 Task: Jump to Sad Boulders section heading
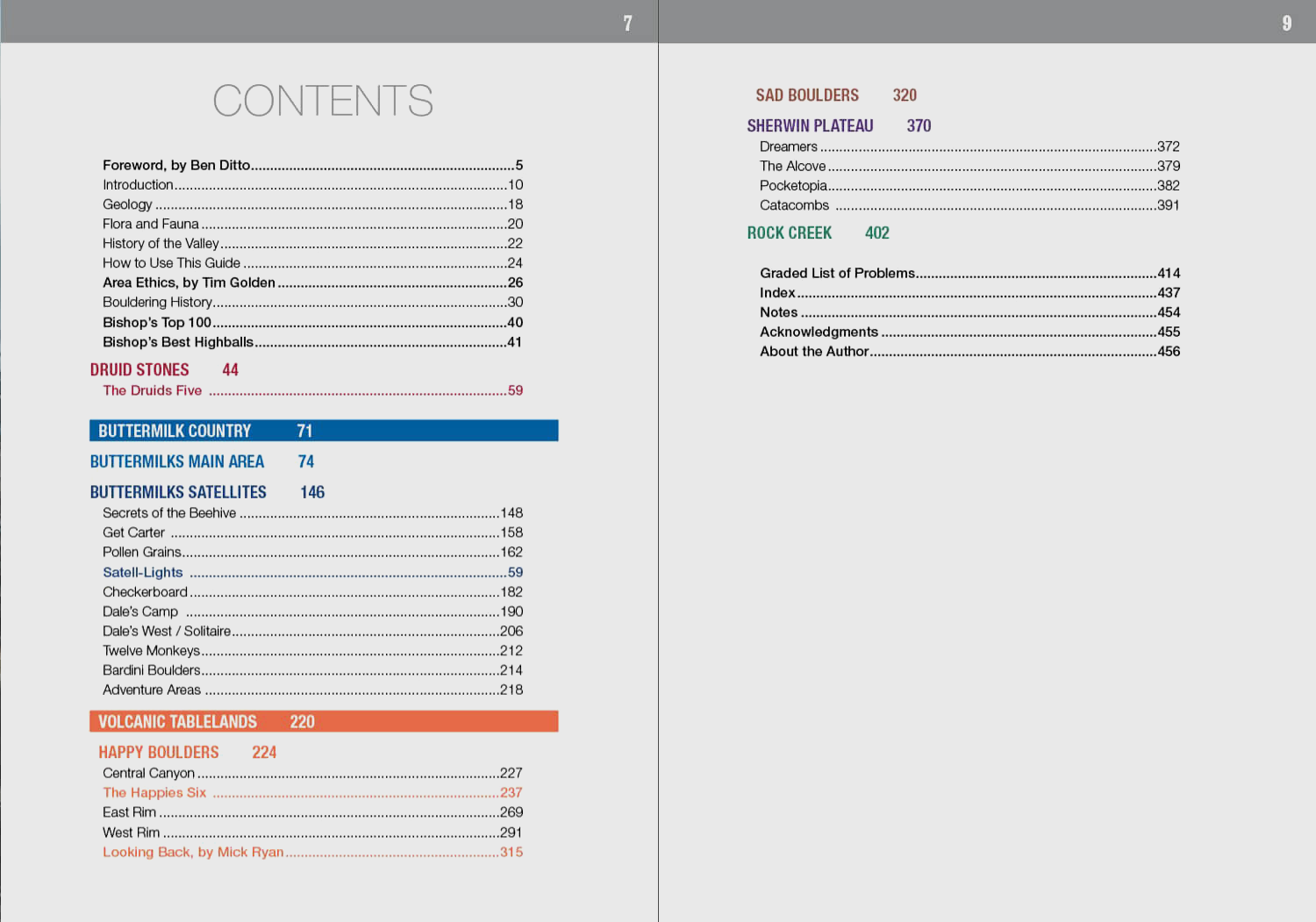(x=807, y=96)
